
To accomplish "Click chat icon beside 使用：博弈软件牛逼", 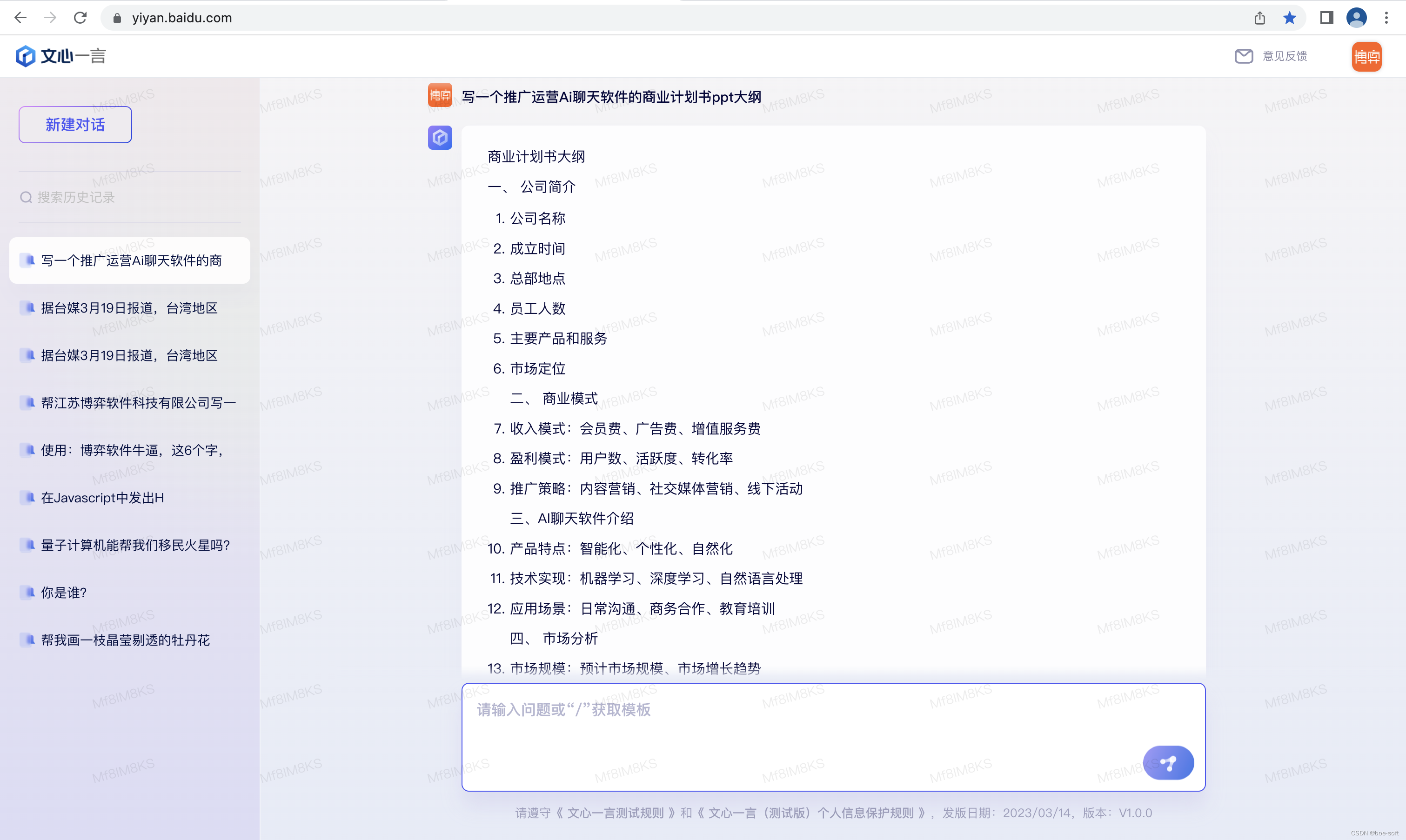I will tap(28, 449).
